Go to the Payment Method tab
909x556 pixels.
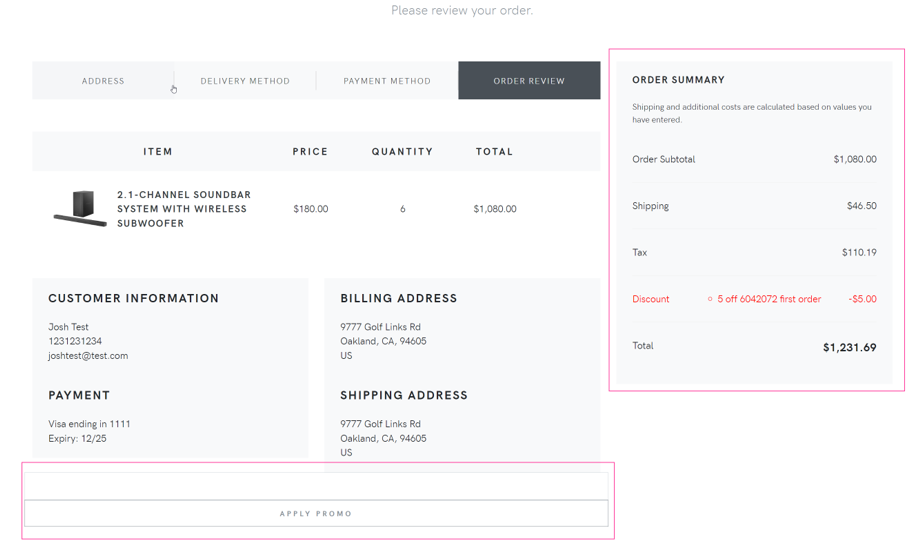click(x=387, y=81)
